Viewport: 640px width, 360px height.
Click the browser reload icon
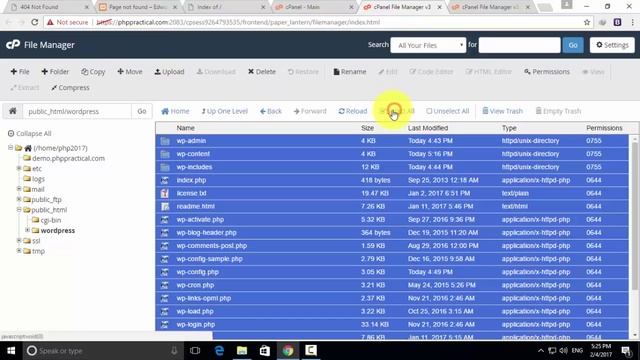(x=35, y=22)
